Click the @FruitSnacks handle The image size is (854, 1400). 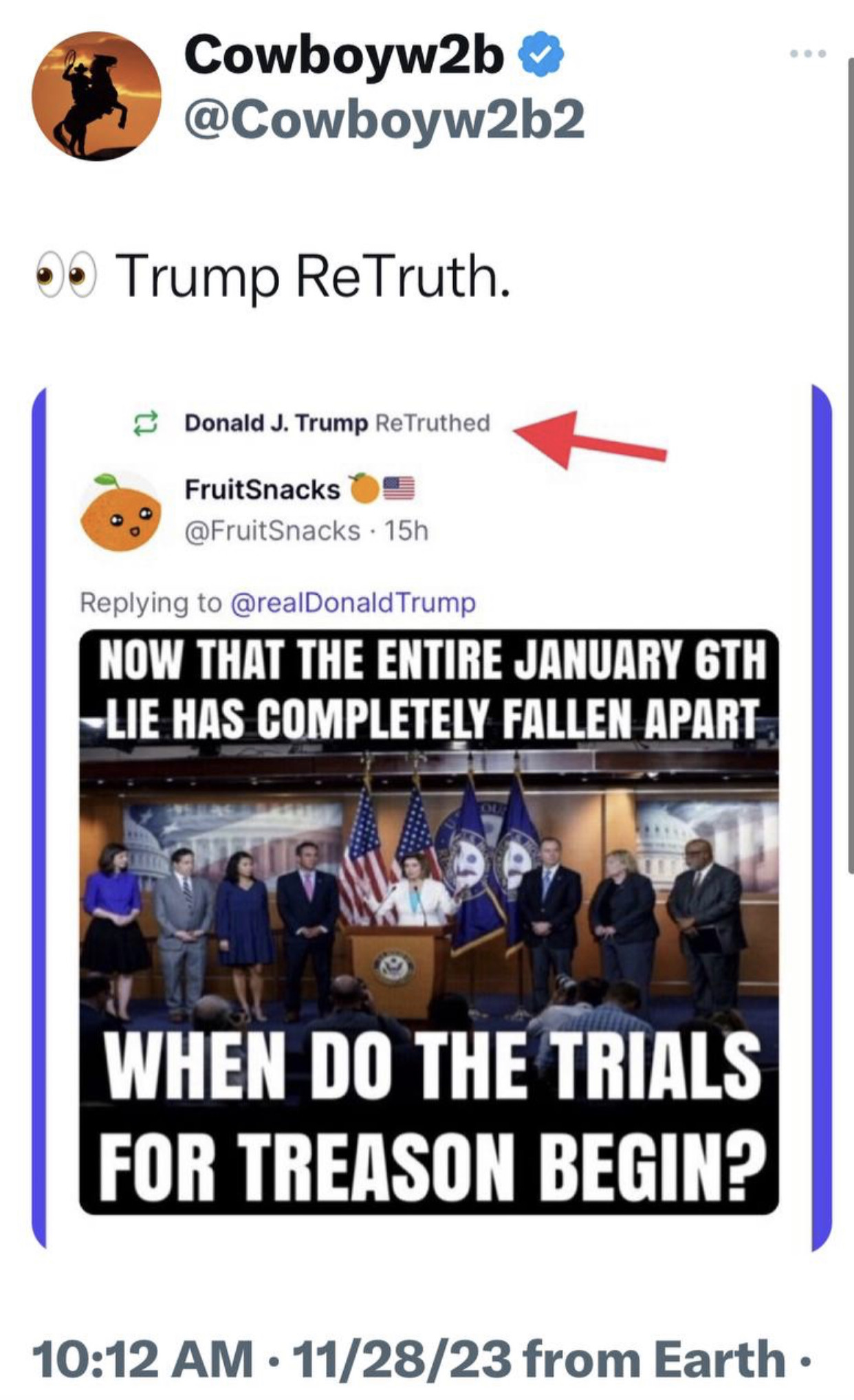coord(272,530)
